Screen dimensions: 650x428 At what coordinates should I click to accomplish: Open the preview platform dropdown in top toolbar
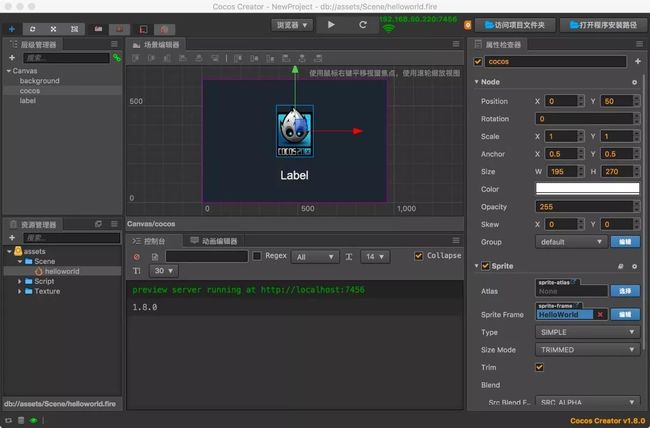pyautogui.click(x=292, y=25)
